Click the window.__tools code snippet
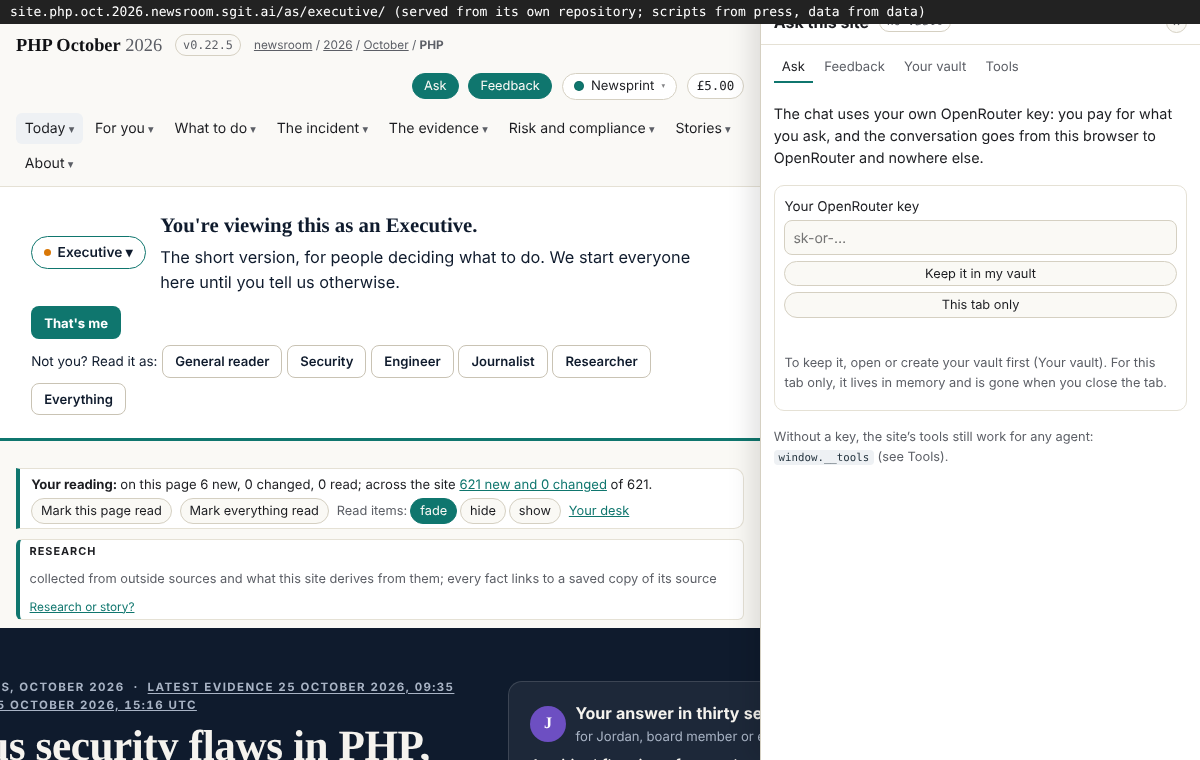Viewport: 1200px width, 760px height. tap(824, 457)
